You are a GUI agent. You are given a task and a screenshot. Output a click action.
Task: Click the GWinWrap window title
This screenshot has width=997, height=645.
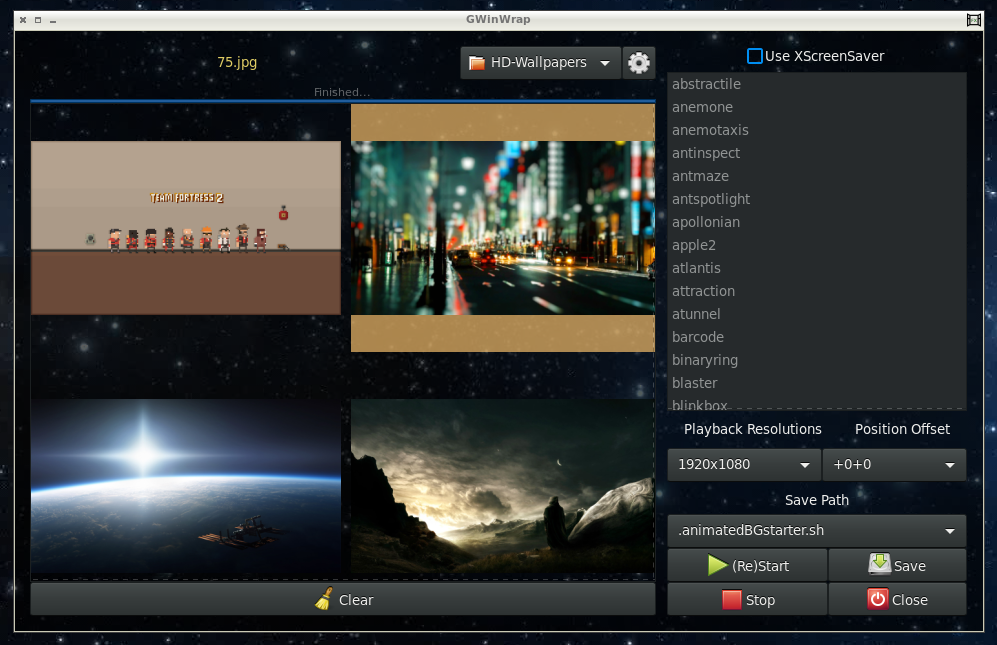[x=498, y=19]
